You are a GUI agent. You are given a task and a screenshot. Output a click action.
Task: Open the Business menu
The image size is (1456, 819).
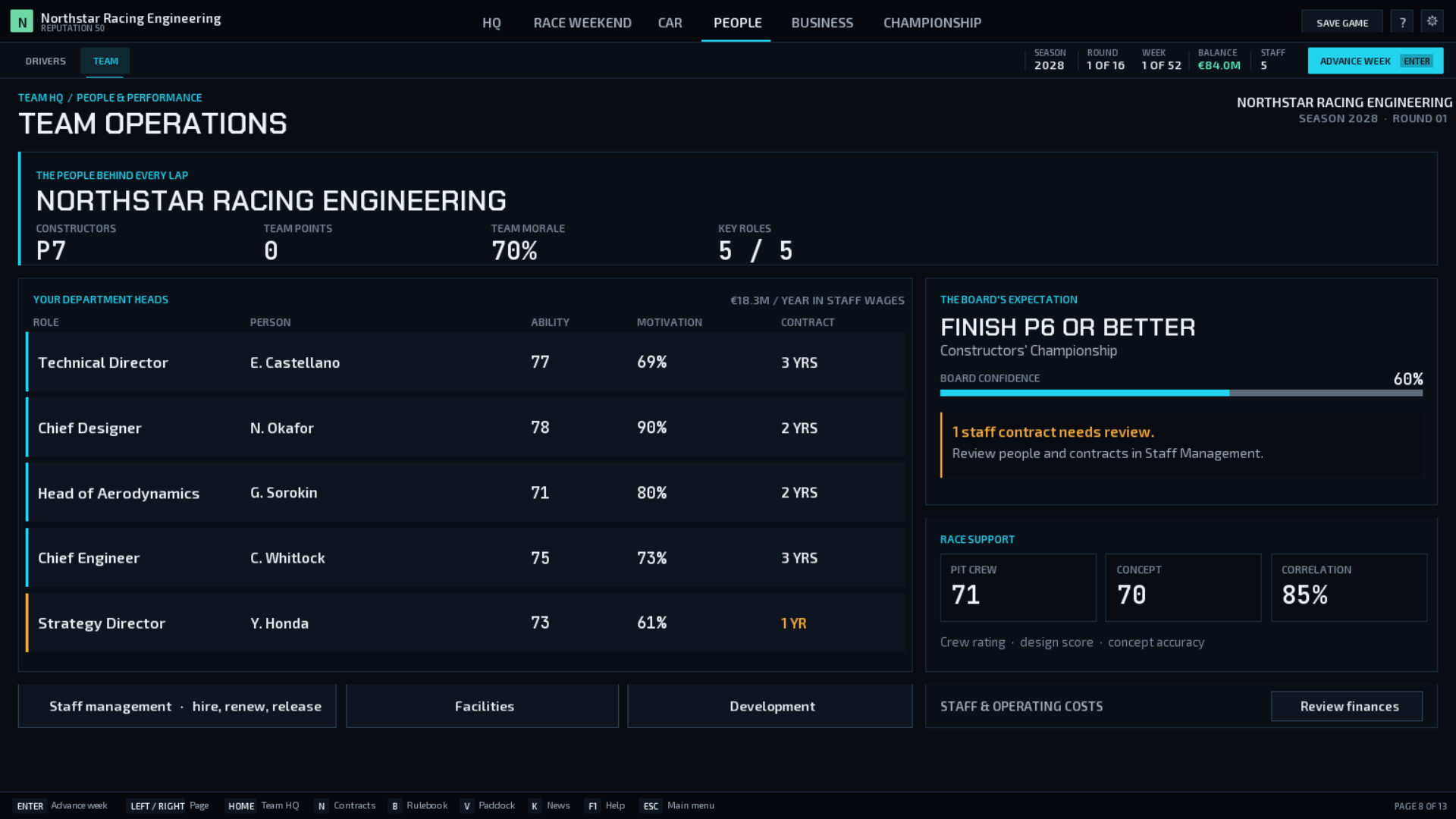[x=822, y=23]
